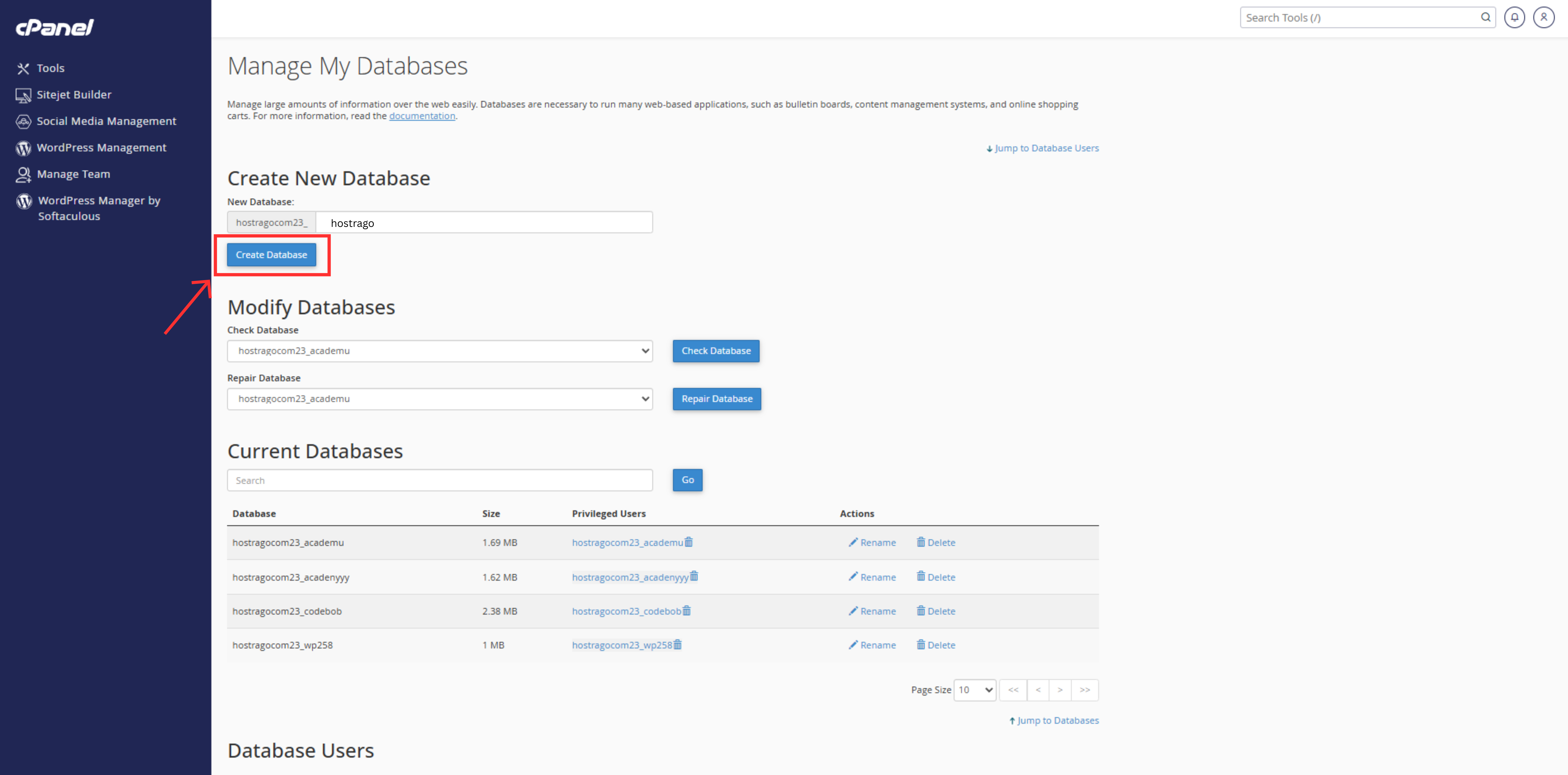
Task: Rename the hostragocom23_codebob database
Action: click(x=872, y=611)
